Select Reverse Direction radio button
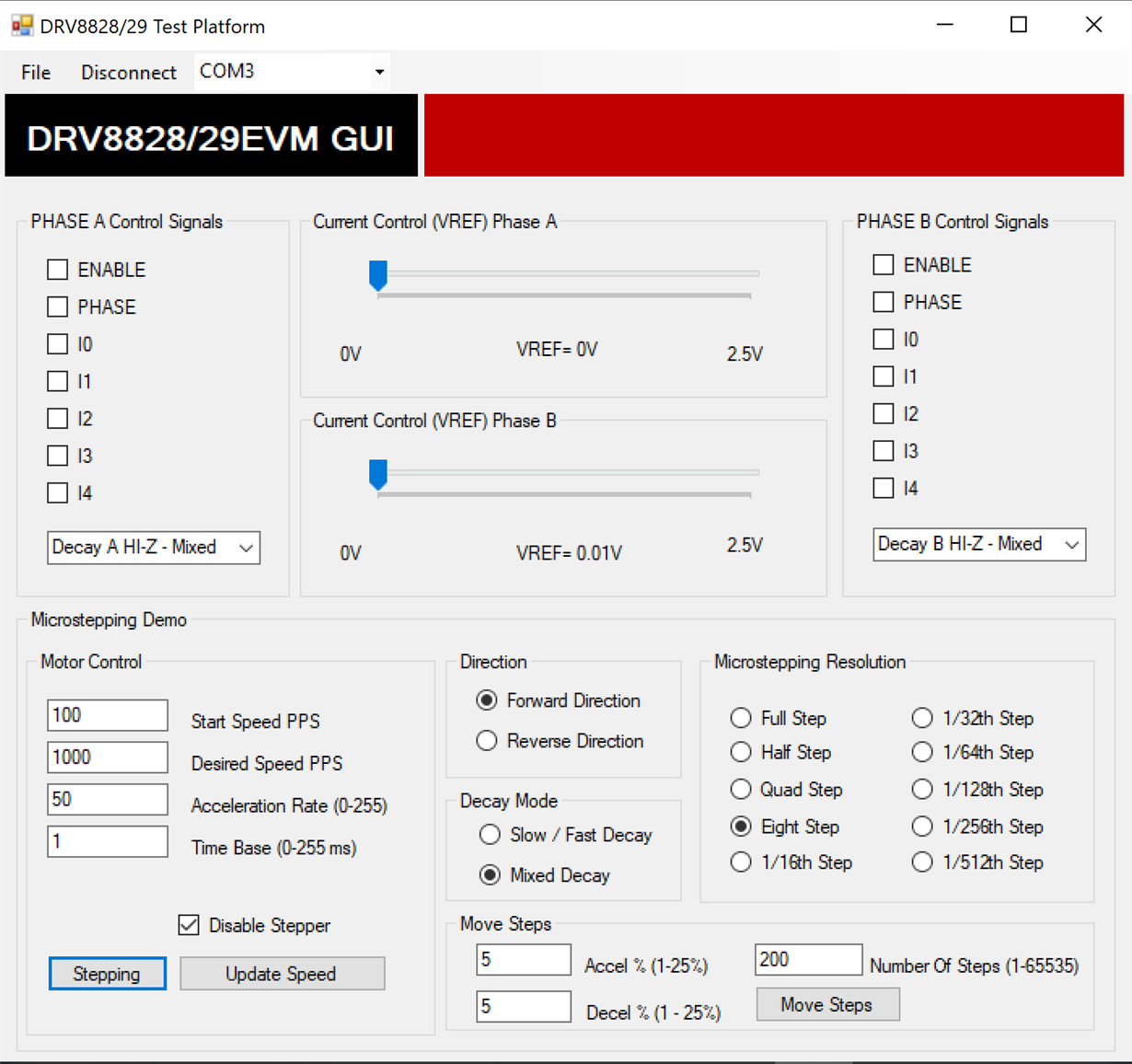This screenshot has width=1132, height=1064. [x=487, y=741]
